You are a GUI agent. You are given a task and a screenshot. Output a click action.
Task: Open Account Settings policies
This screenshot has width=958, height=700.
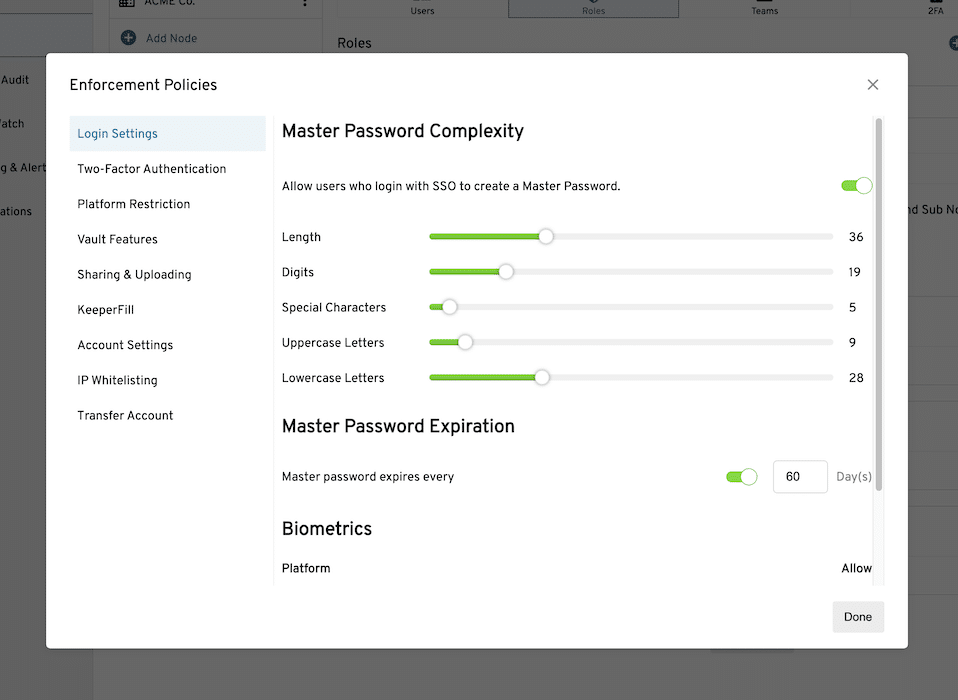pyautogui.click(x=125, y=345)
